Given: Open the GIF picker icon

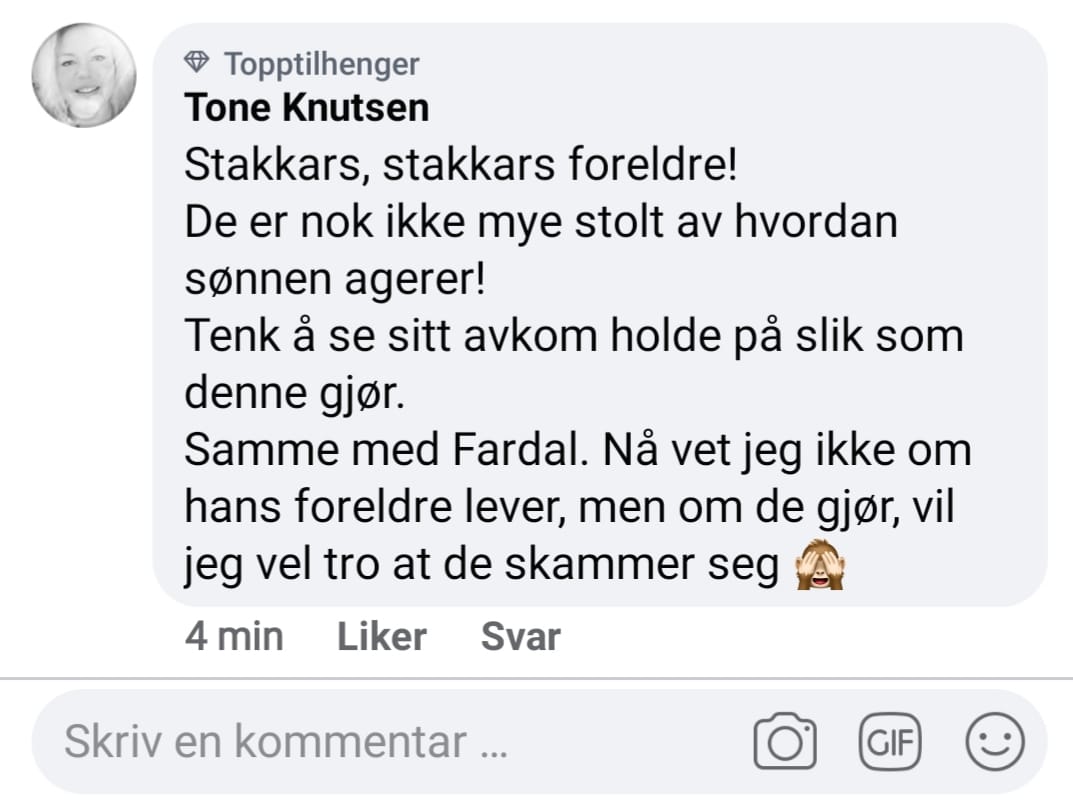Looking at the screenshot, I should point(890,741).
